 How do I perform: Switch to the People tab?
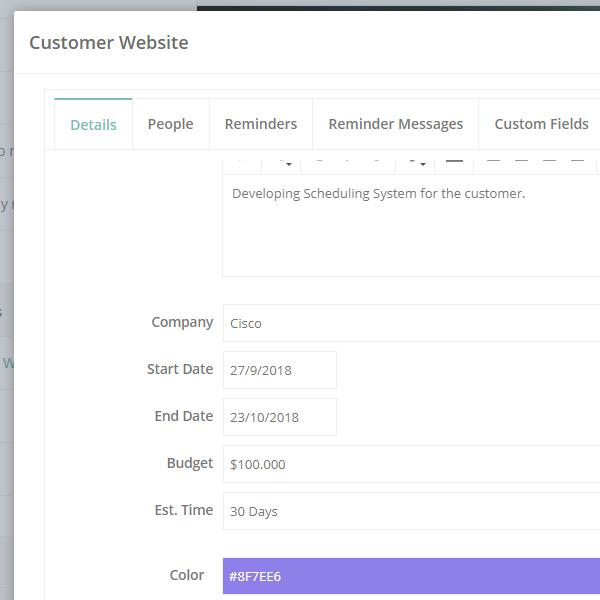coord(171,124)
